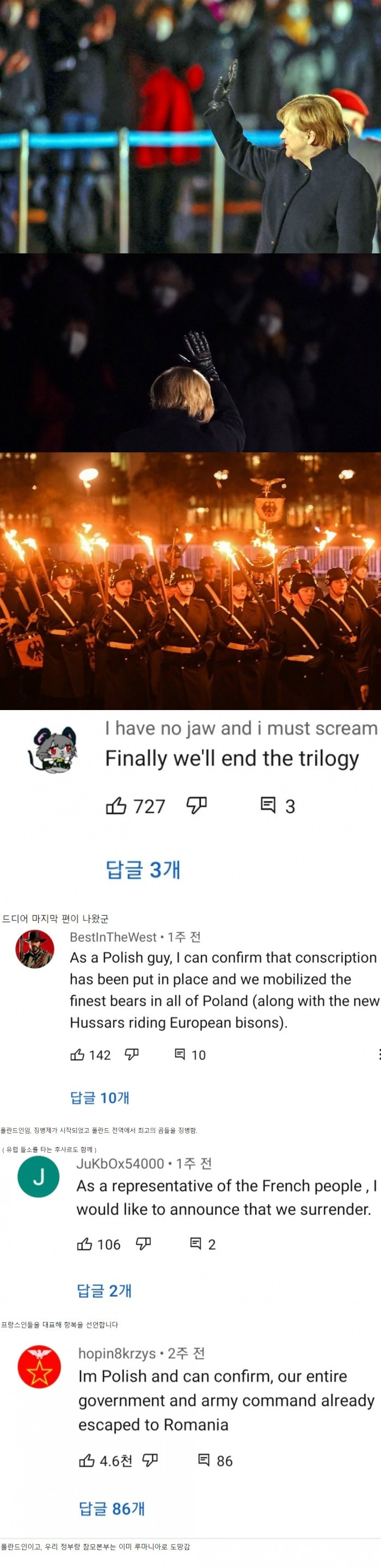This screenshot has width=381, height=1568.
Task: Open the torchlight soldiers parade photo
Action: [x=190, y=581]
